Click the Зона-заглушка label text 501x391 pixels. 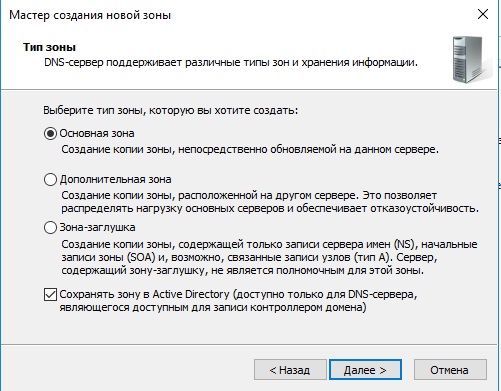coord(97,227)
